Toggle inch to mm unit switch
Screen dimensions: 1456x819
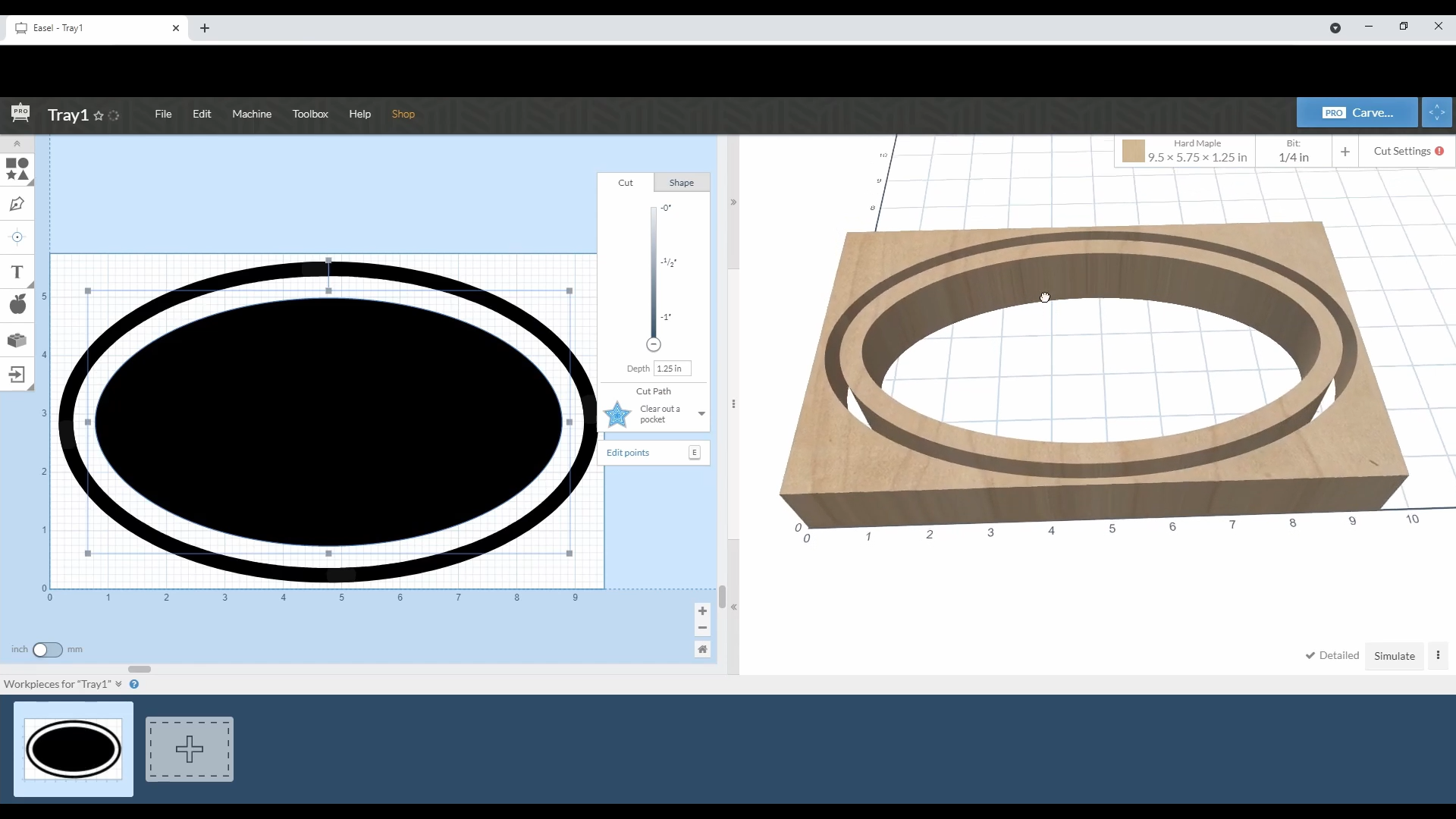[47, 649]
